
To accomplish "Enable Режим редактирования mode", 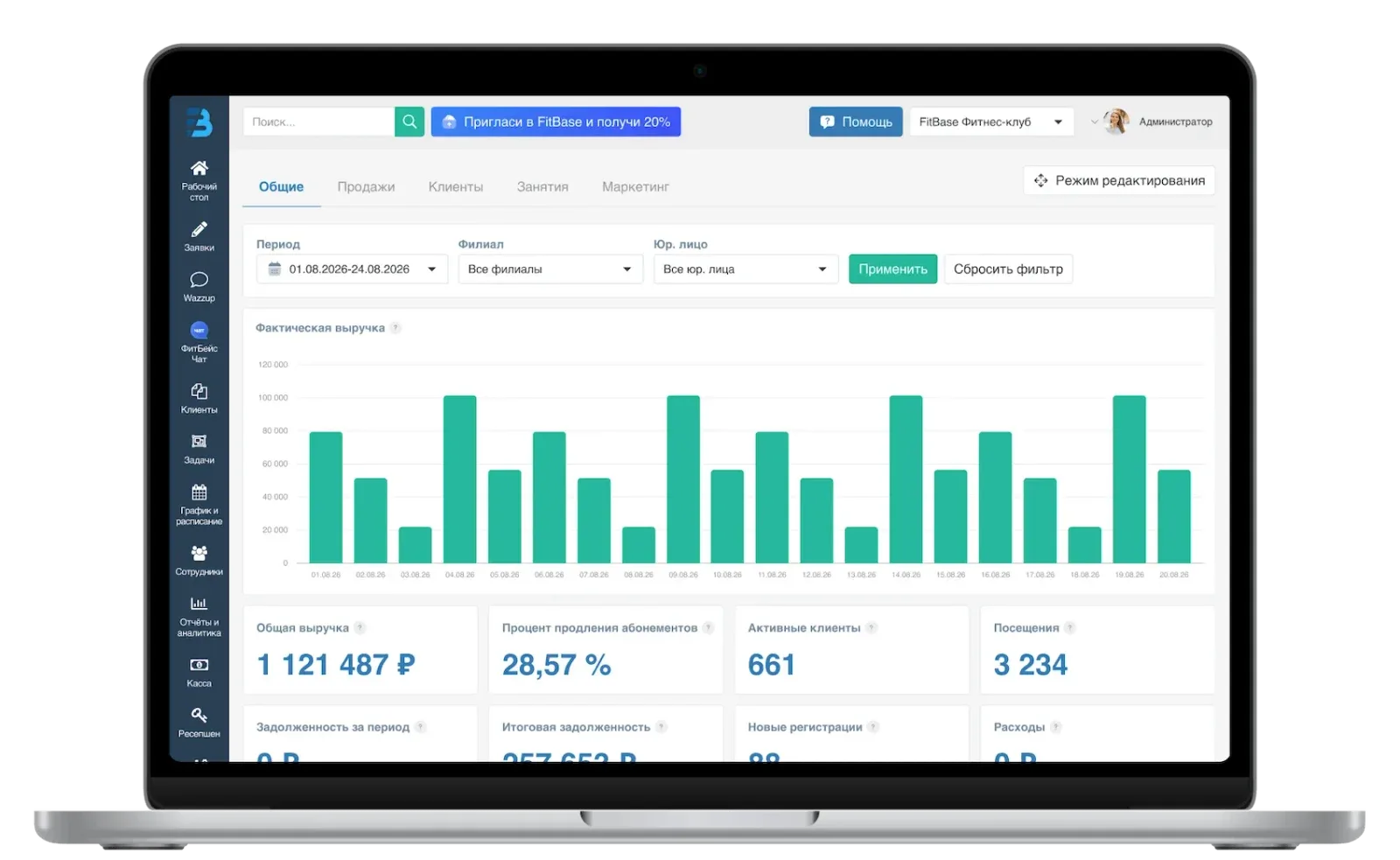I will [1119, 180].
